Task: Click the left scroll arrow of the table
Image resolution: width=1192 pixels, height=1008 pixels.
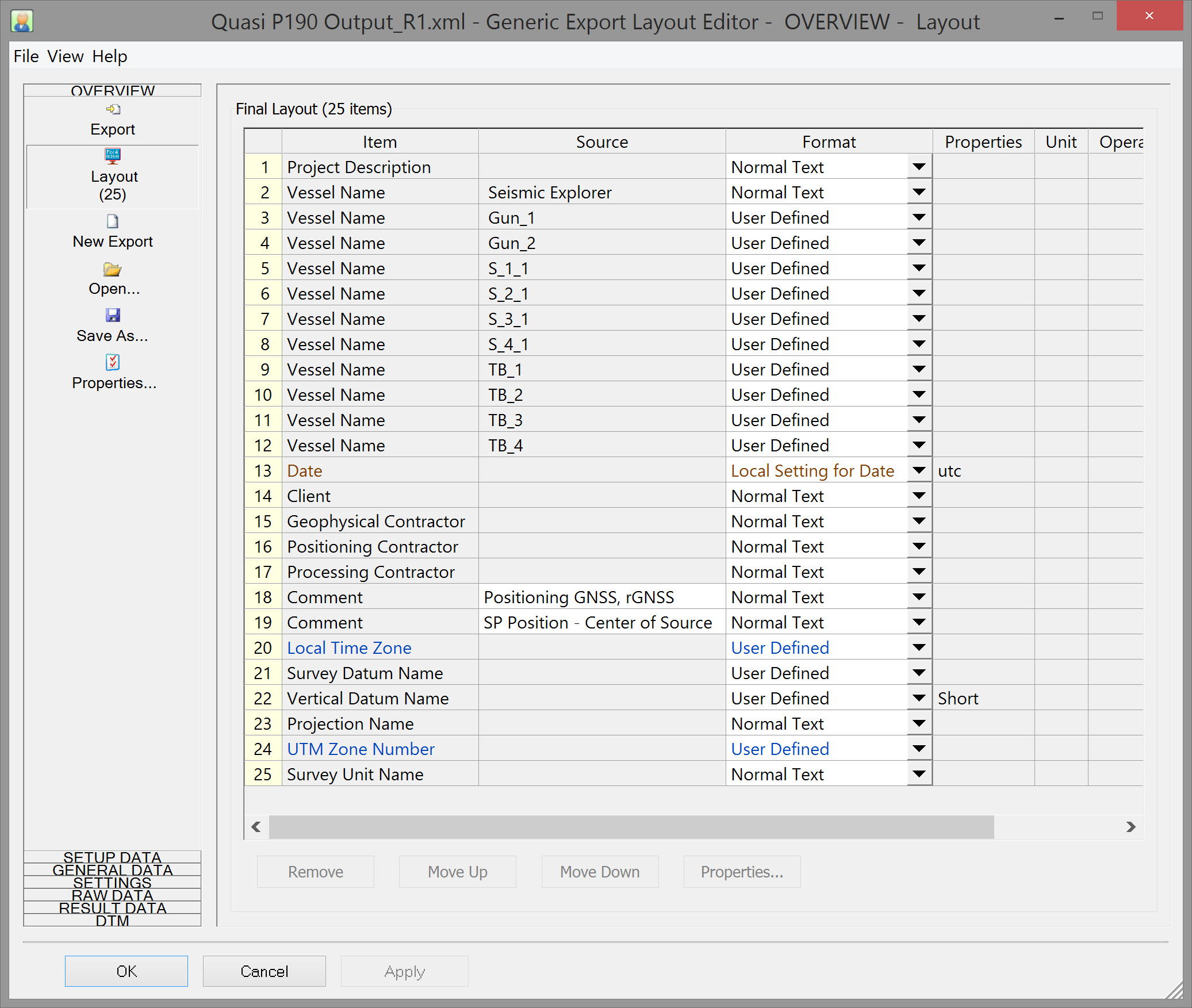Action: coord(256,827)
